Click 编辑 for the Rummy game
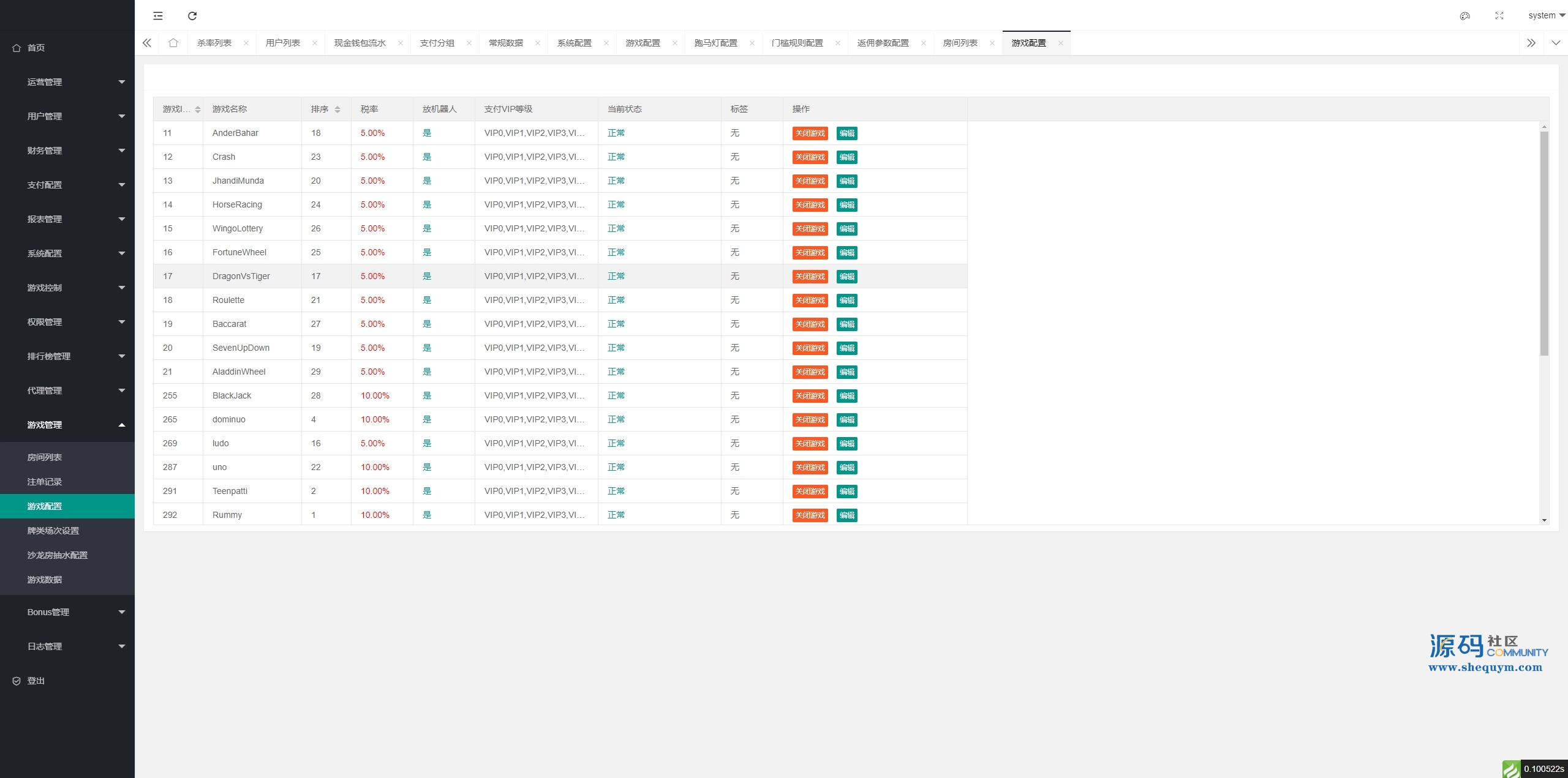This screenshot has height=778, width=1568. (846, 515)
